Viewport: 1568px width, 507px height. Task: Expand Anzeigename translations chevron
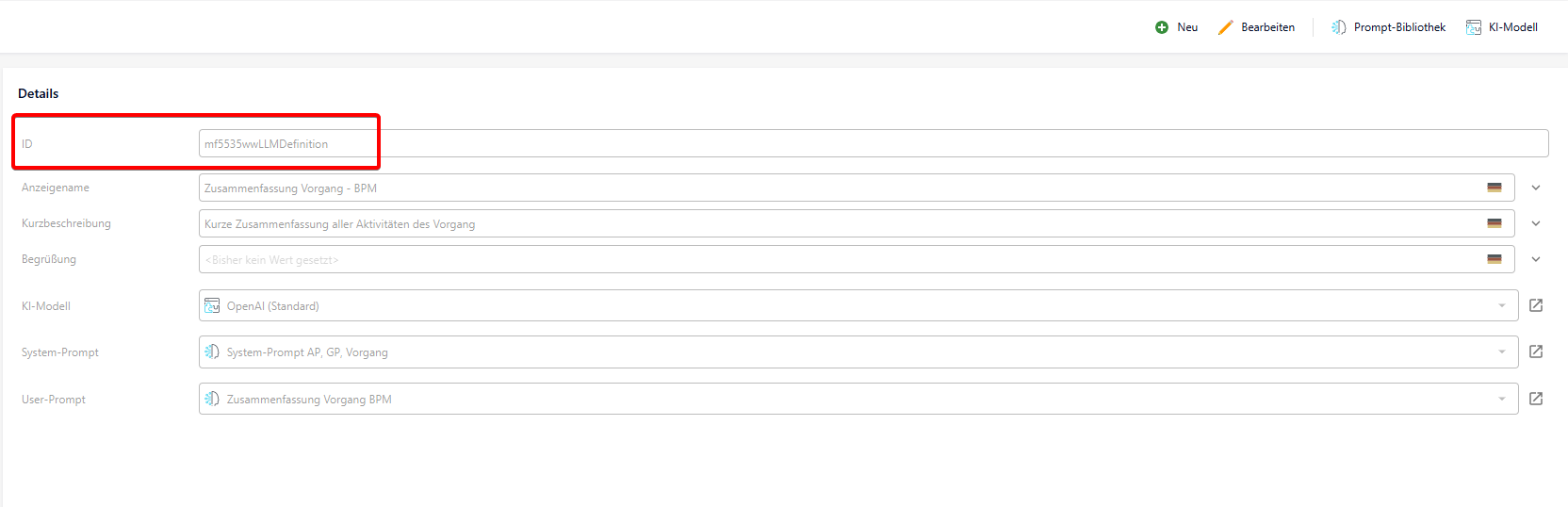click(1536, 188)
